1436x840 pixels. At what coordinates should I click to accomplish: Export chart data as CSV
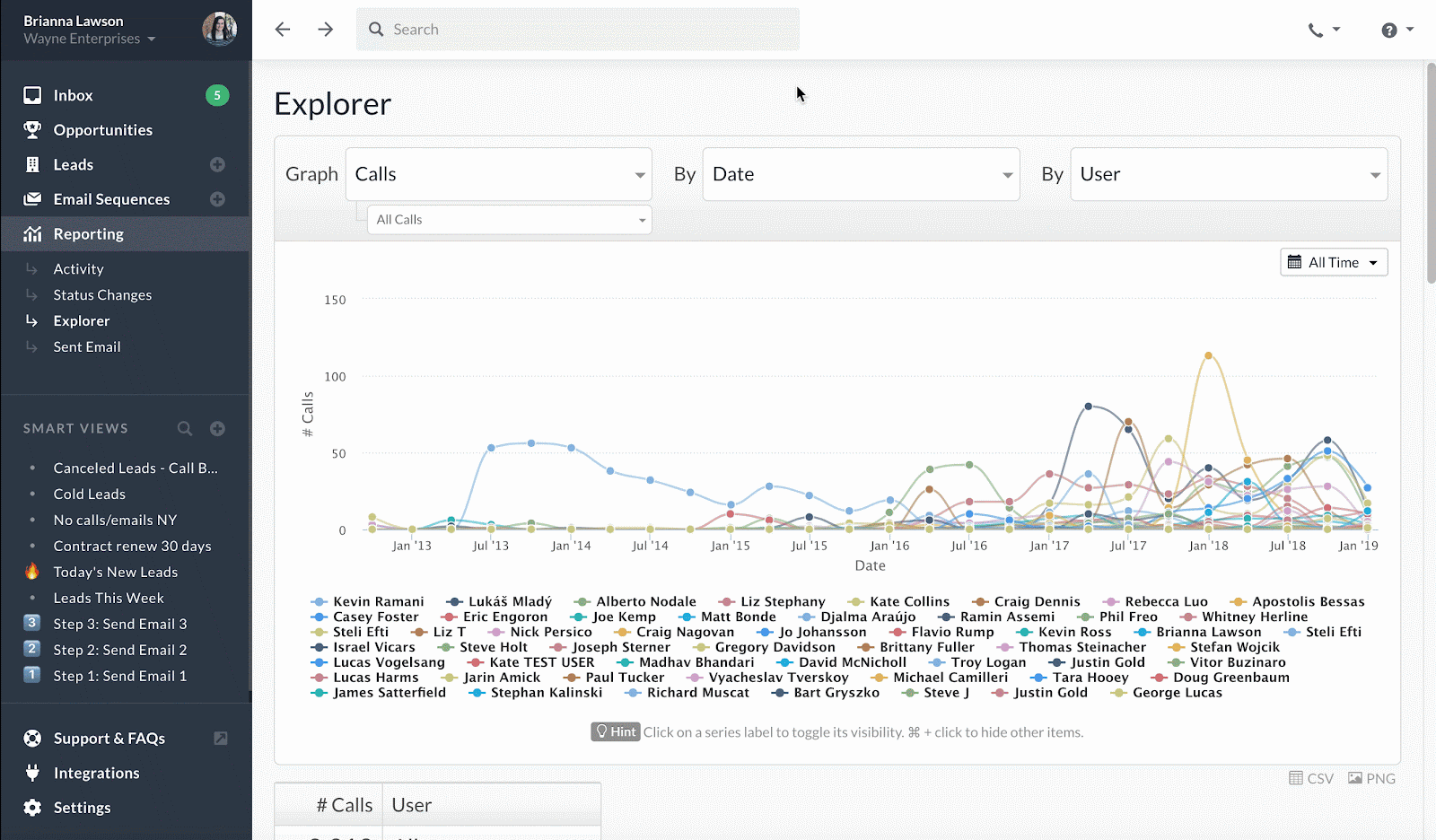1311,778
